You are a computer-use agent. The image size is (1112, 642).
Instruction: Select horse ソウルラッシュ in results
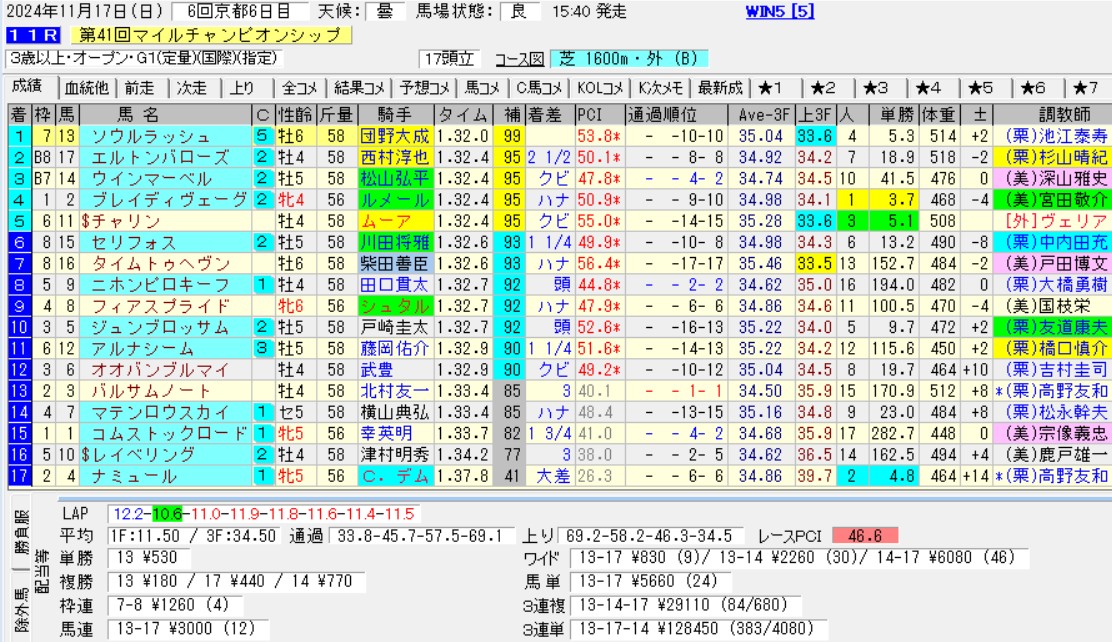[x=150, y=136]
